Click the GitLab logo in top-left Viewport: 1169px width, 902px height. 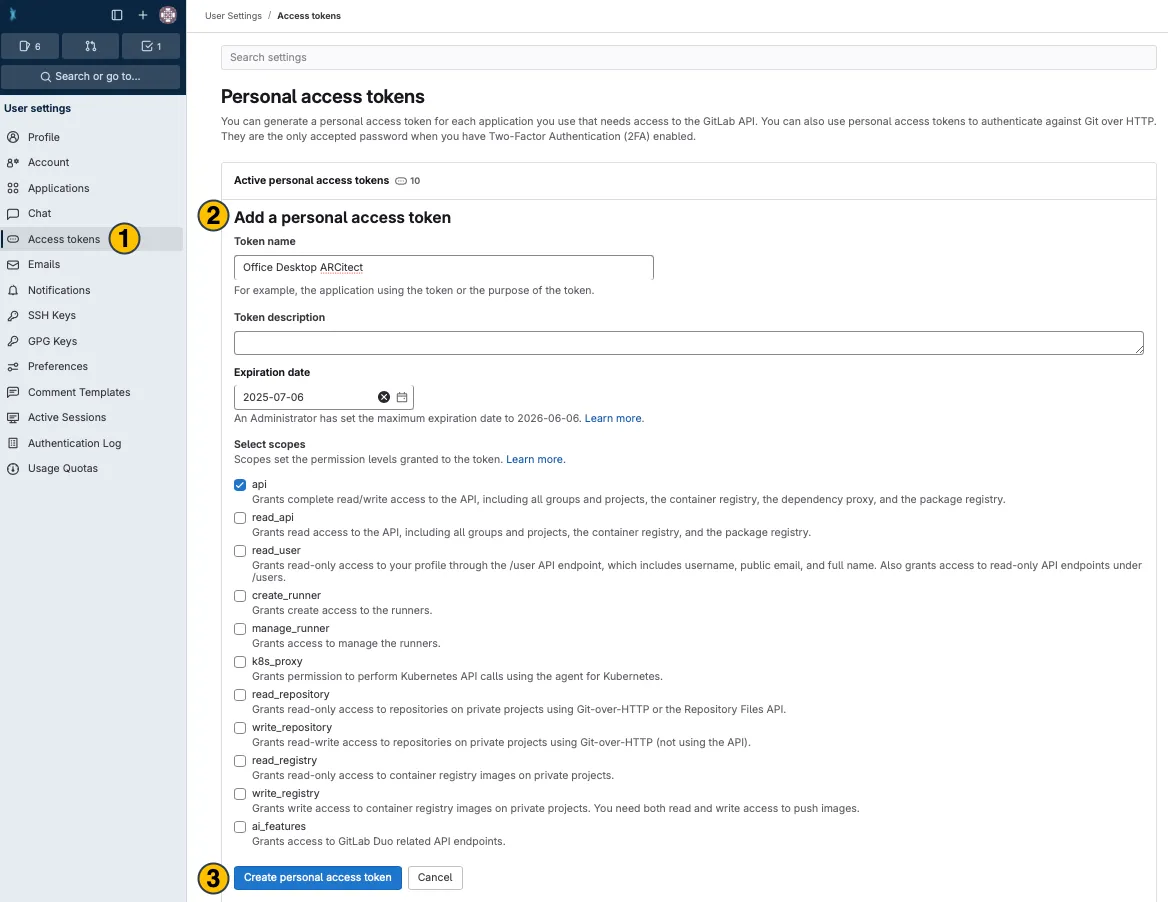[13, 15]
